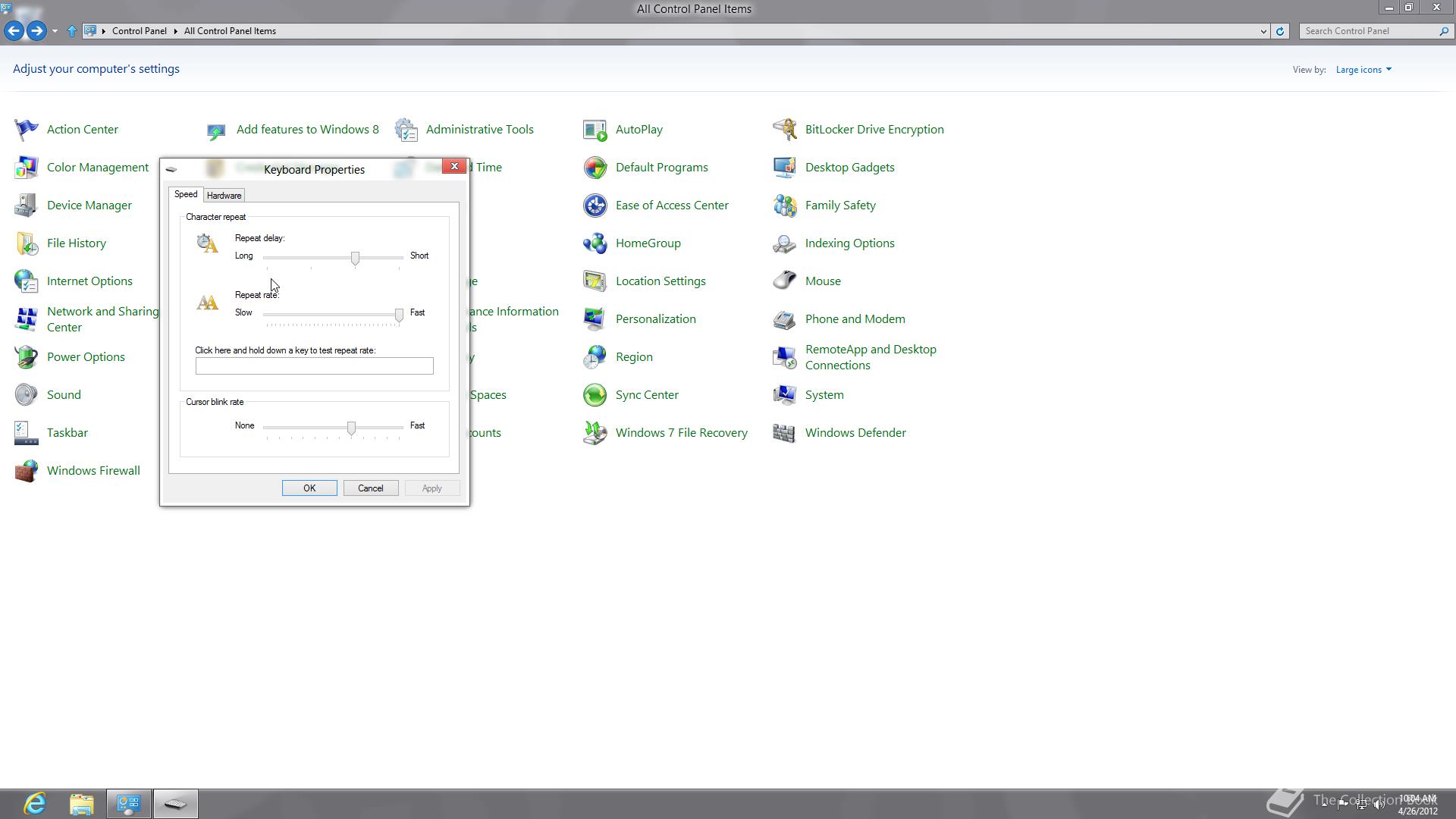Open View by Large icons dropdown
Image resolution: width=1456 pixels, height=819 pixels.
coord(1363,70)
